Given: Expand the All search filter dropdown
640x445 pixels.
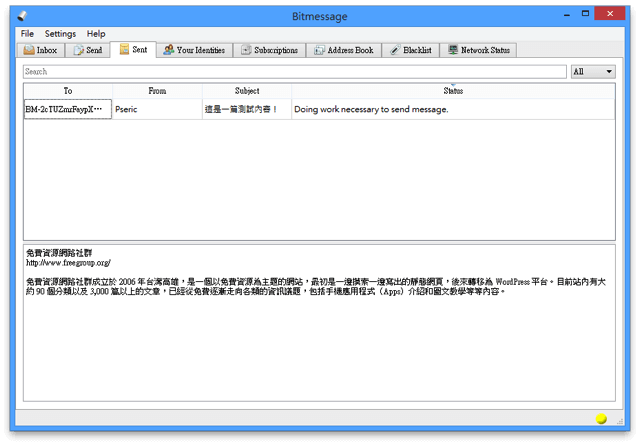Looking at the screenshot, I should point(593,71).
